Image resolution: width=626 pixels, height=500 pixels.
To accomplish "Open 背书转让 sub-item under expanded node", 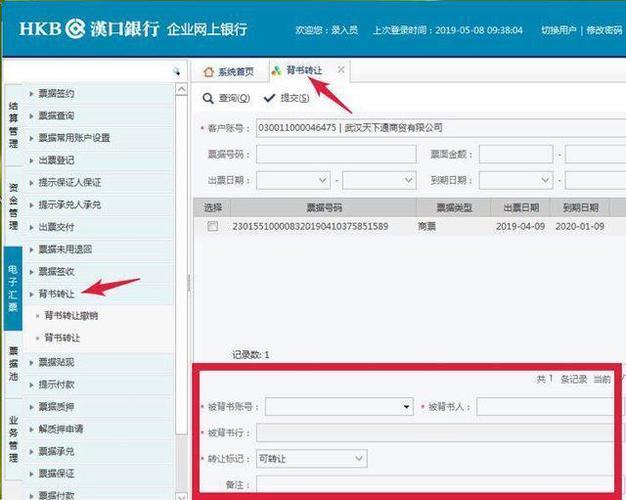I will pyautogui.click(x=62, y=338).
